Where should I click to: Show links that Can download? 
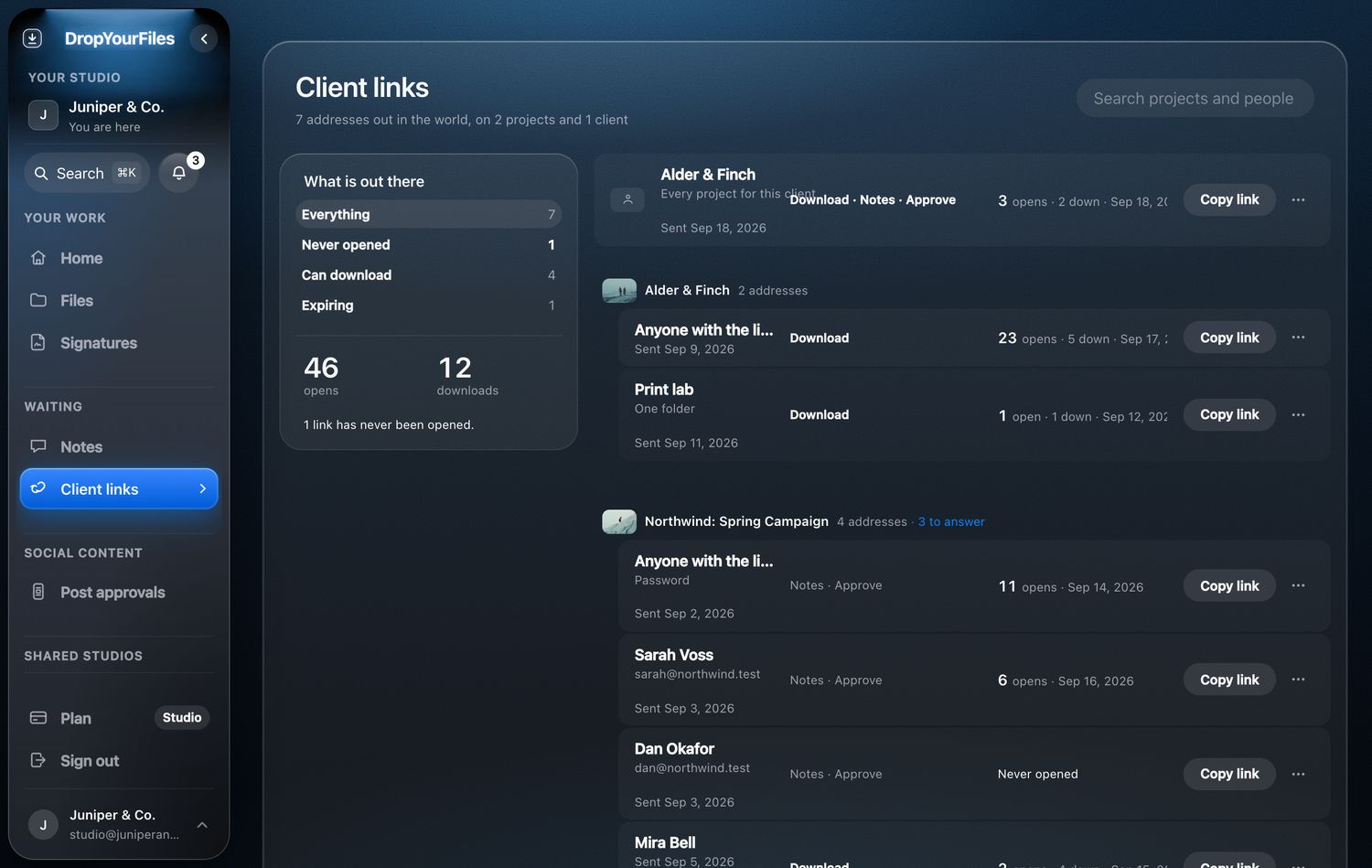pyautogui.click(x=428, y=275)
